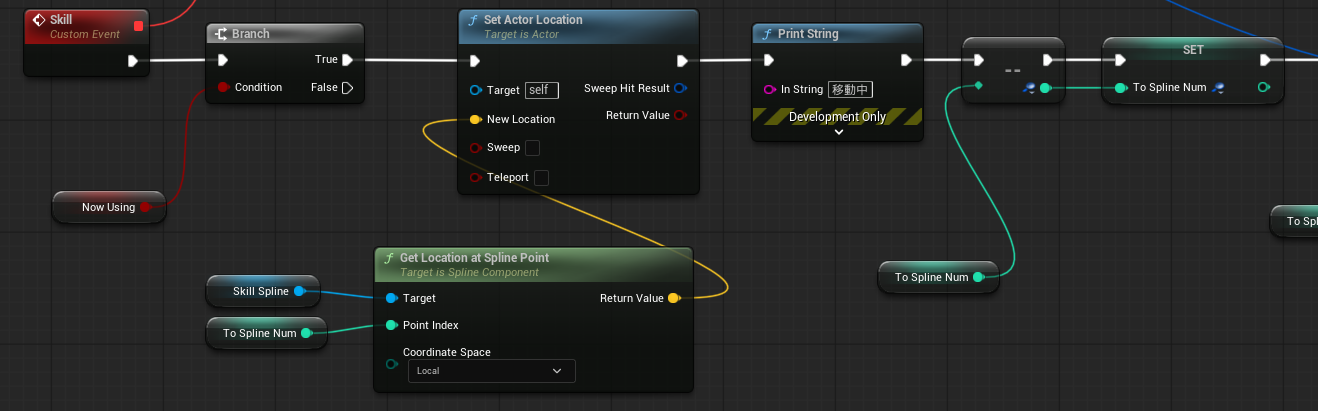The height and width of the screenshot is (411, 1318).
Task: Click the Branch node True execution pin
Action: (347, 60)
